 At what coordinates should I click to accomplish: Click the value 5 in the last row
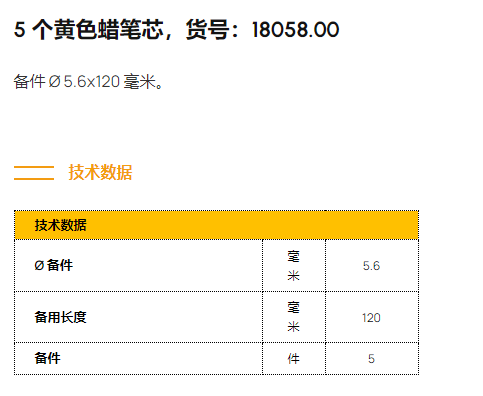click(371, 359)
